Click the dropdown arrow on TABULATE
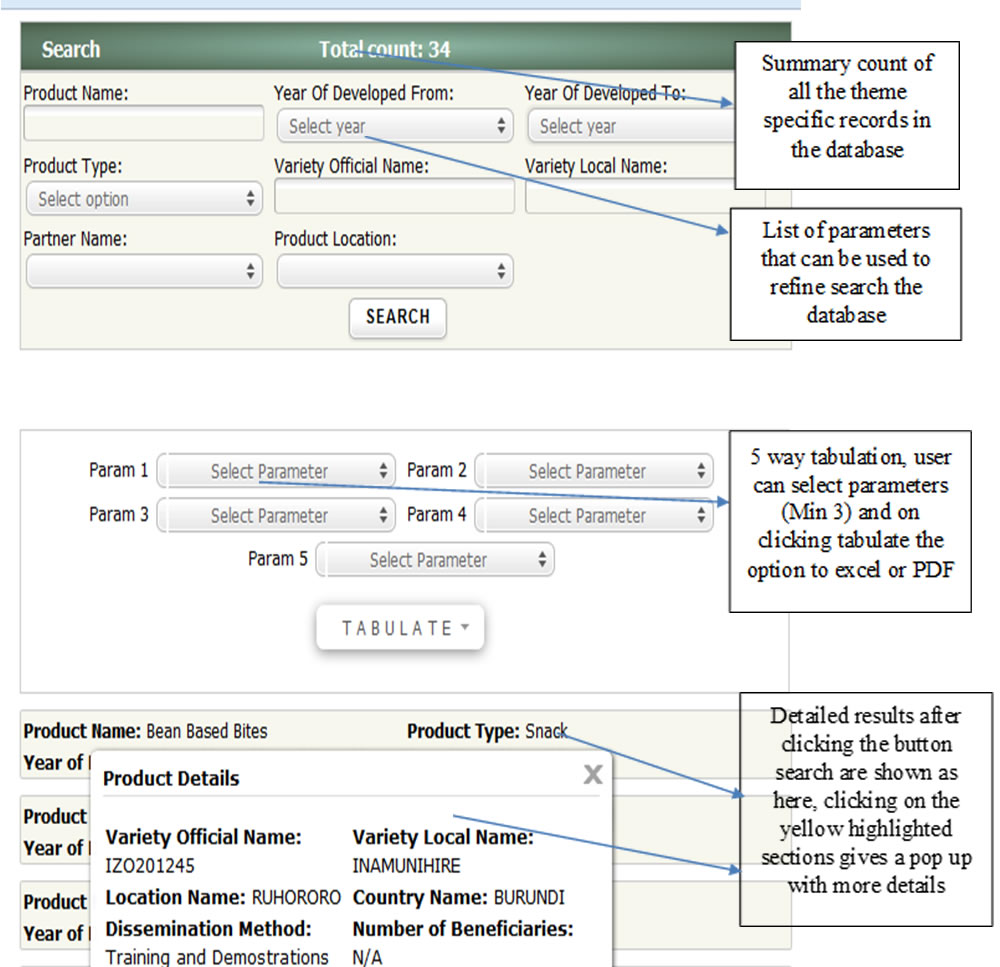The width and height of the screenshot is (1000, 967). click(465, 629)
